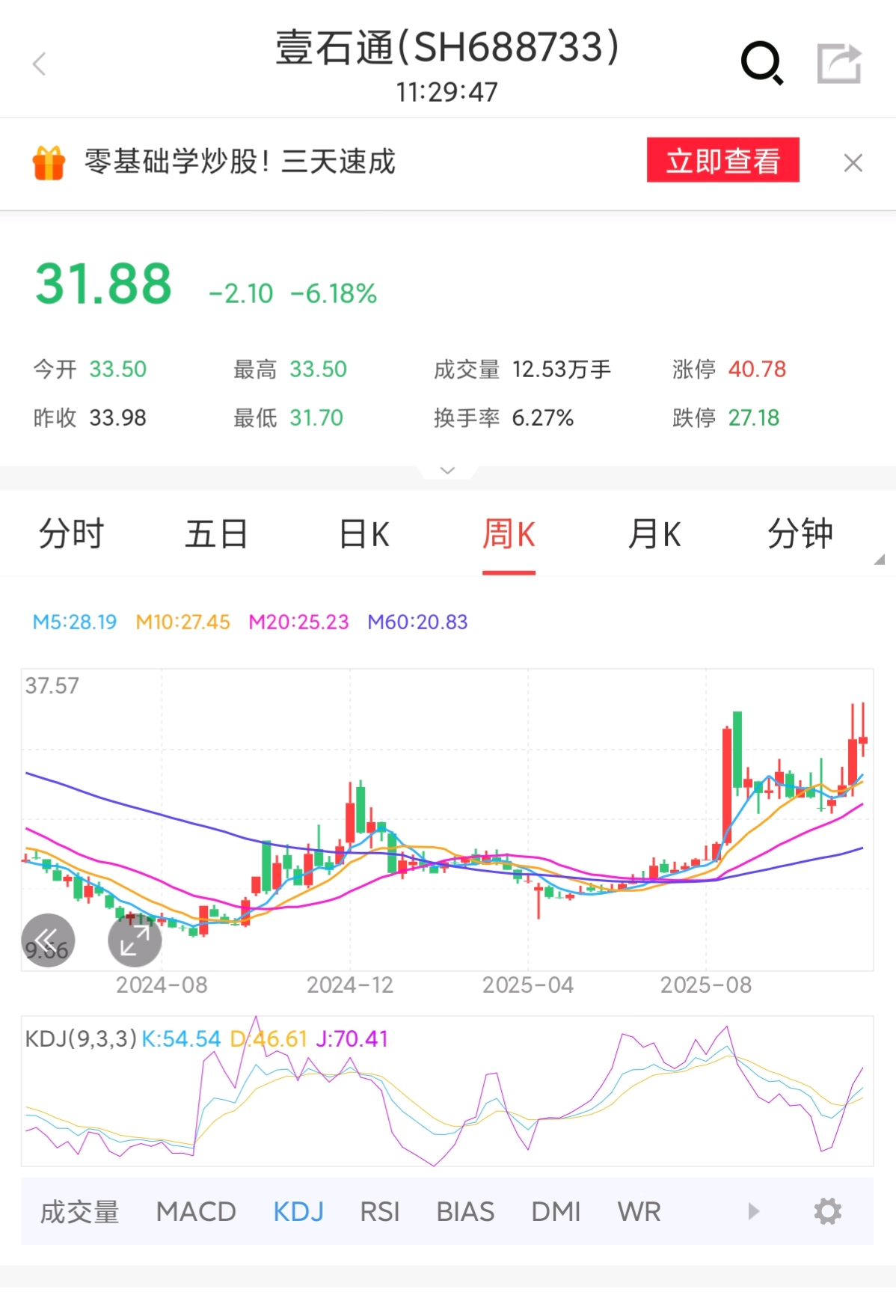Open indicator settings gear
This screenshot has width=896, height=1316.
pos(827,1211)
